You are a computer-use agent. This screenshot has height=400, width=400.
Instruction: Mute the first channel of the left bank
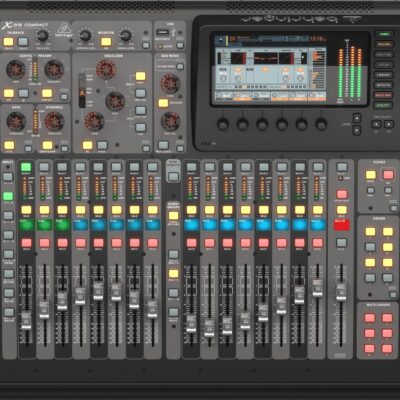click(26, 243)
